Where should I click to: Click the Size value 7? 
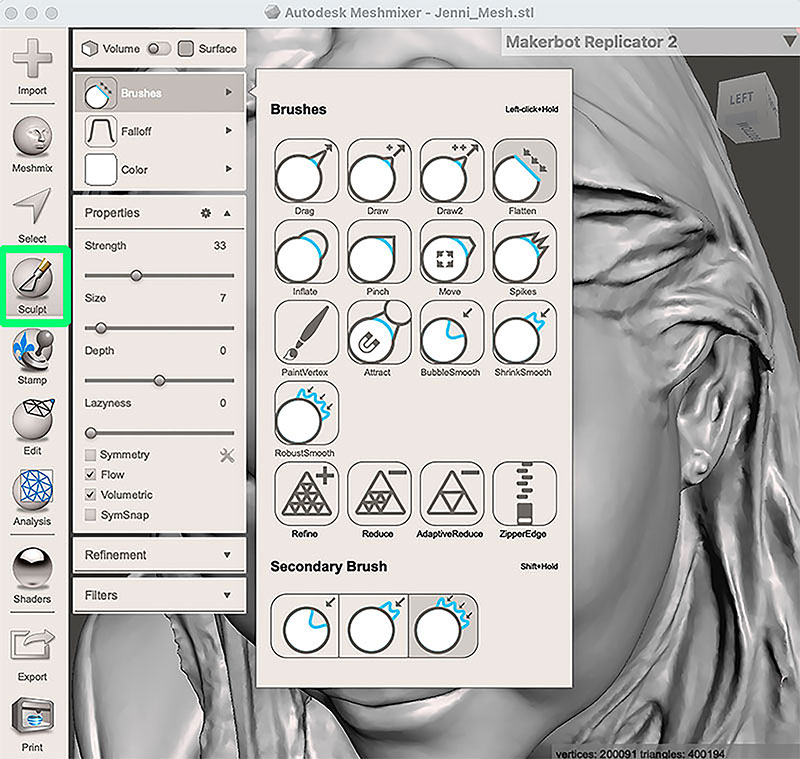coord(223,298)
